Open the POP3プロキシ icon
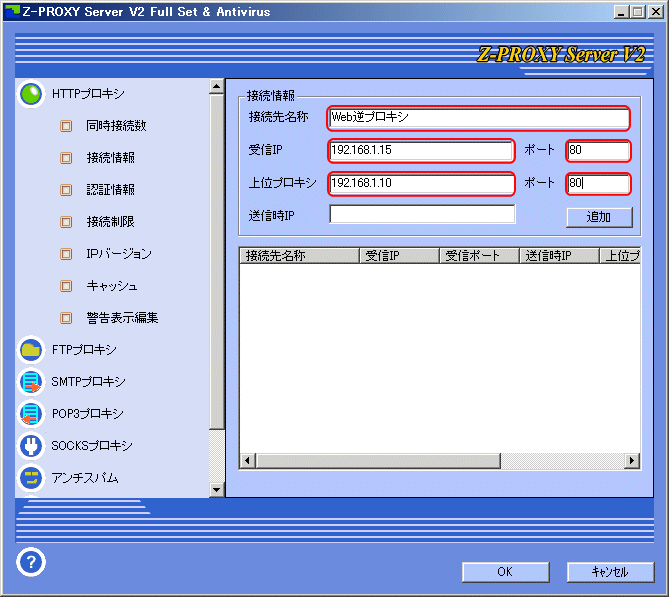The width and height of the screenshot is (669, 597). (x=31, y=414)
